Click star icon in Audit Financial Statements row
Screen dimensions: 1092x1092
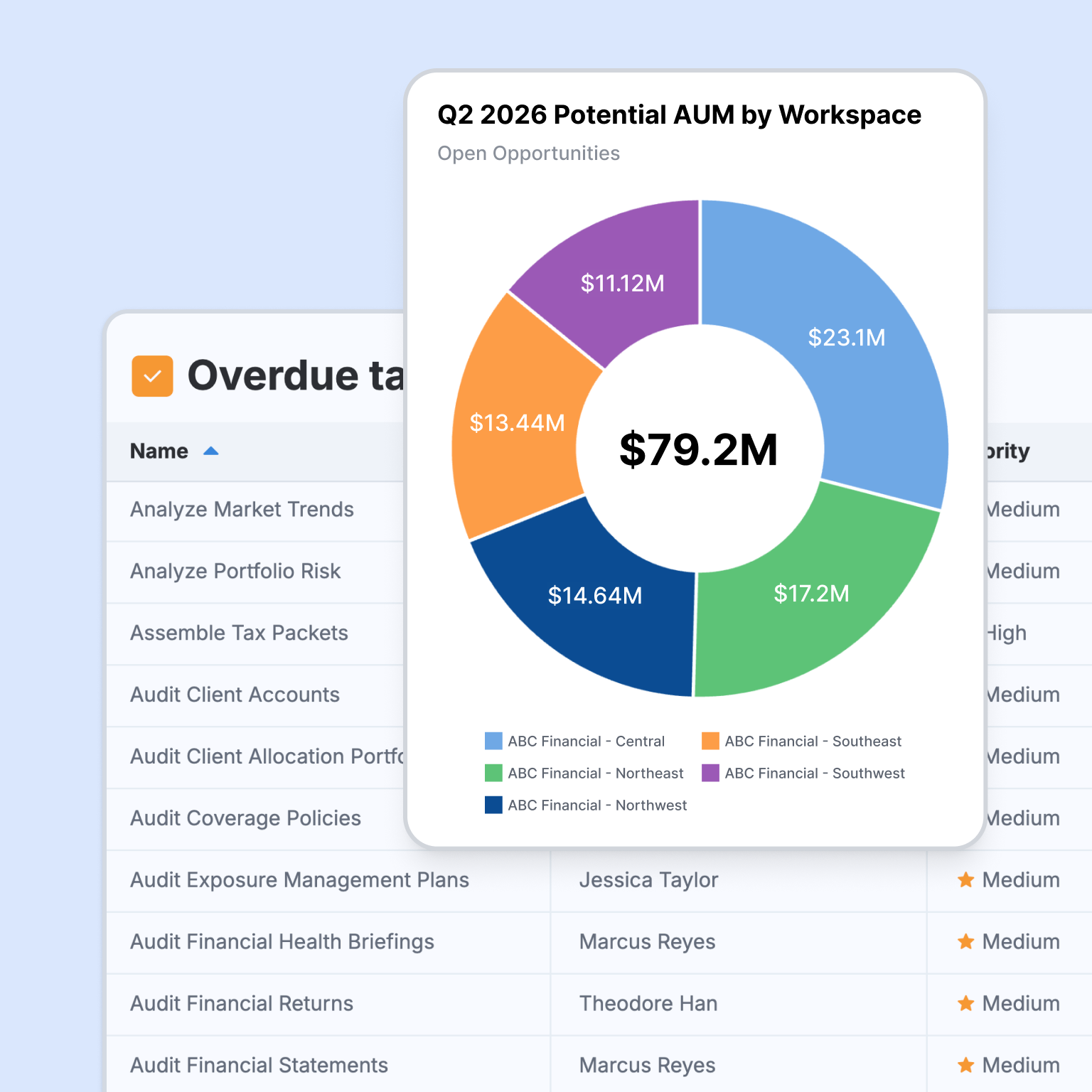965,1066
